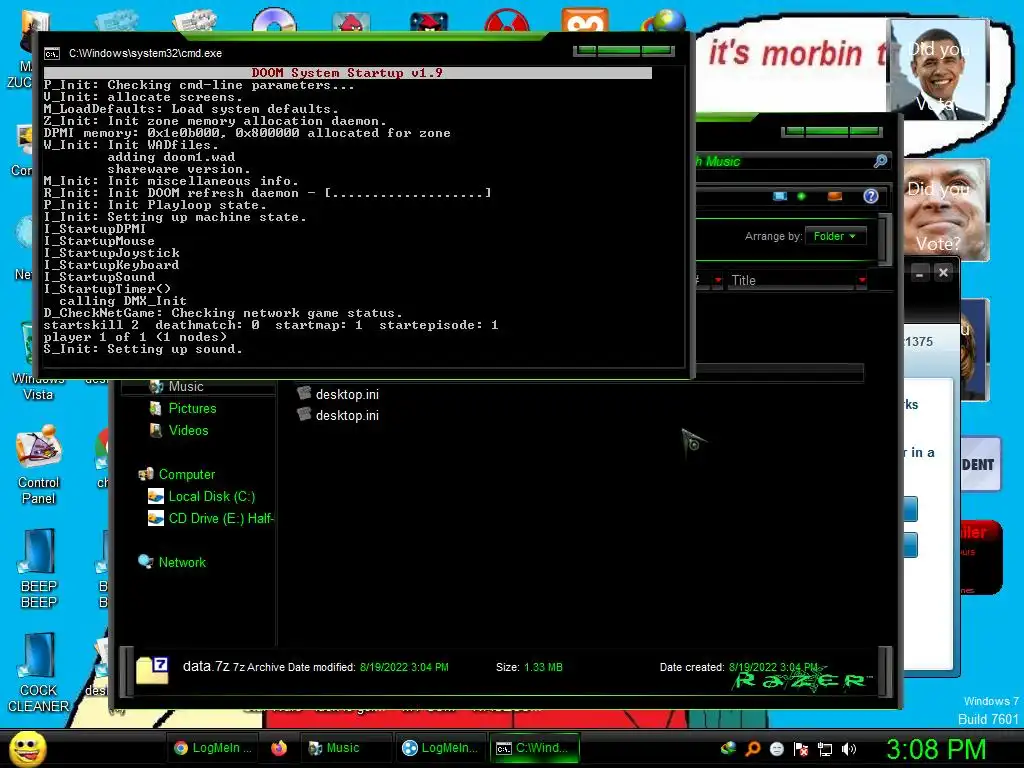Open the Arrange by Folder dropdown
Viewport: 1024px width, 768px height.
pos(835,236)
